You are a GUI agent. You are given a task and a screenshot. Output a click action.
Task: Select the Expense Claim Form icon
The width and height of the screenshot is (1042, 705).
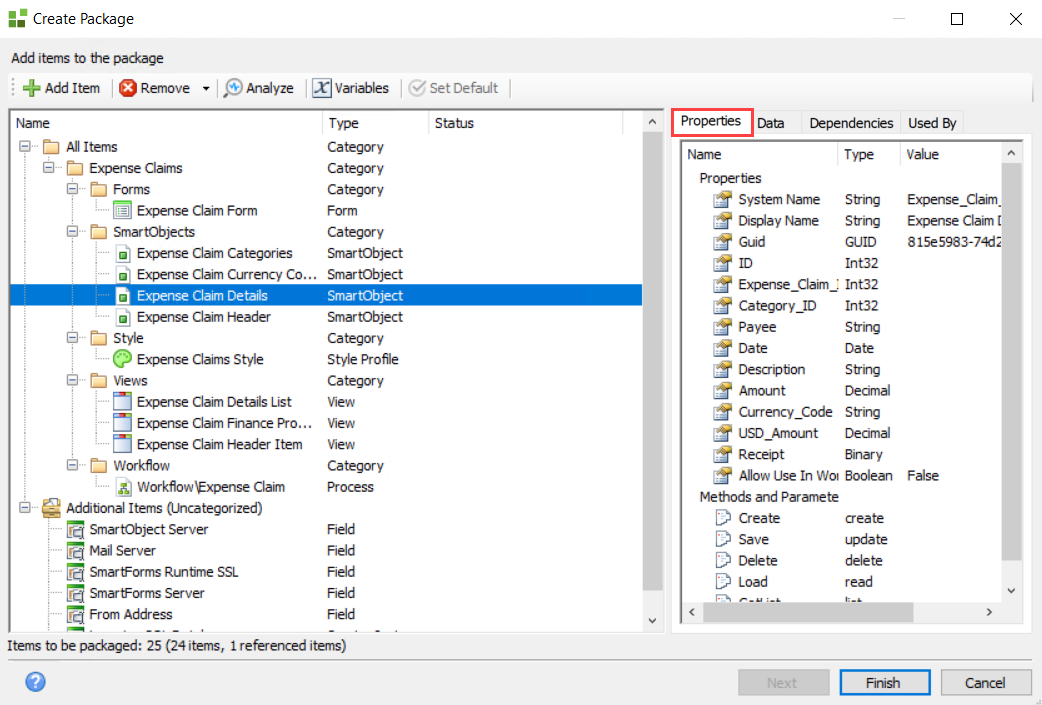(122, 211)
